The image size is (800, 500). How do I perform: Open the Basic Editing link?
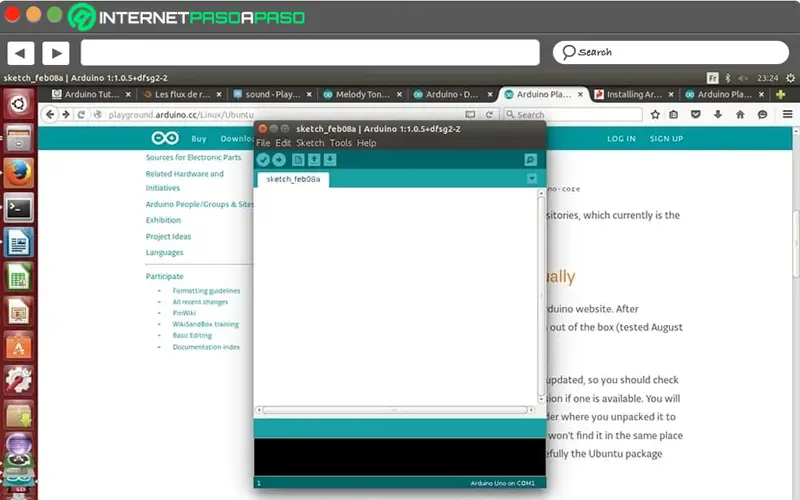[192, 335]
